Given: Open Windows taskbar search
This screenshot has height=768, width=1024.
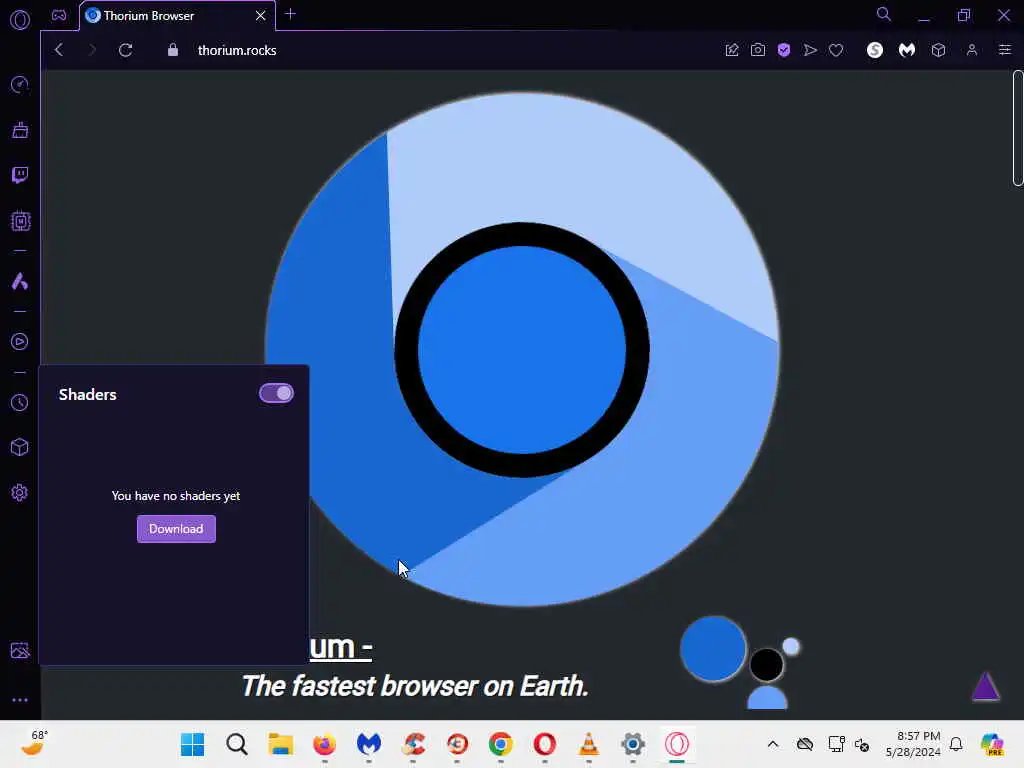Looking at the screenshot, I should [237, 744].
